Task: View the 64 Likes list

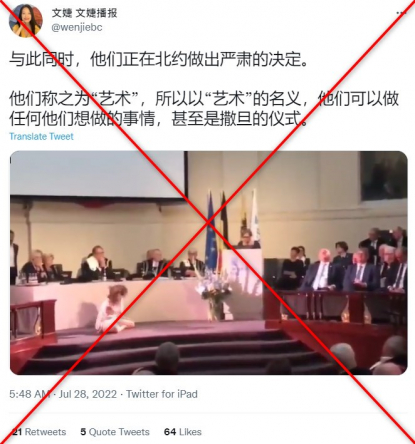Action: 183,432
